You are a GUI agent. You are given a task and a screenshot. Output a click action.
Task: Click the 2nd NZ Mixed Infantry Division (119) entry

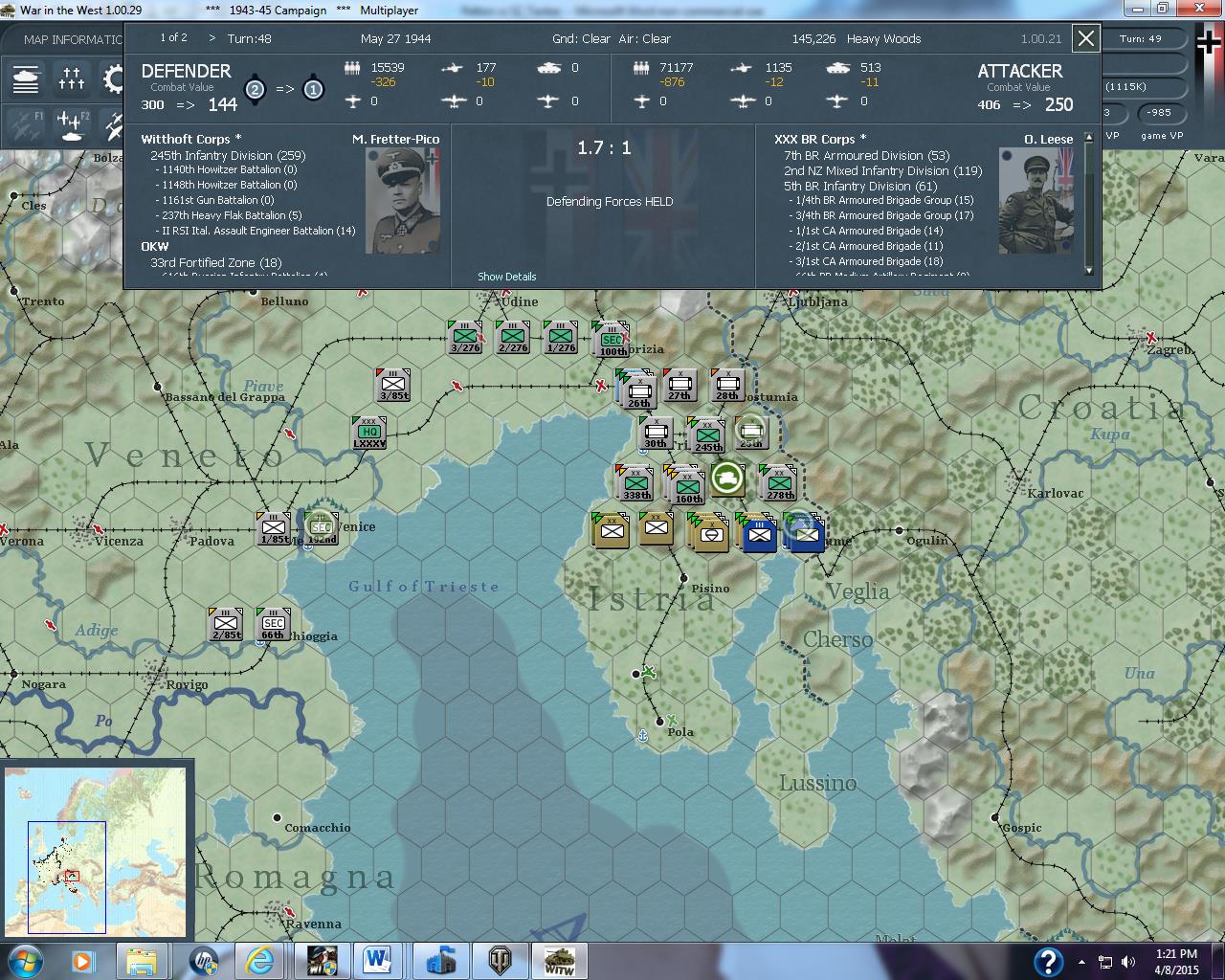(883, 170)
